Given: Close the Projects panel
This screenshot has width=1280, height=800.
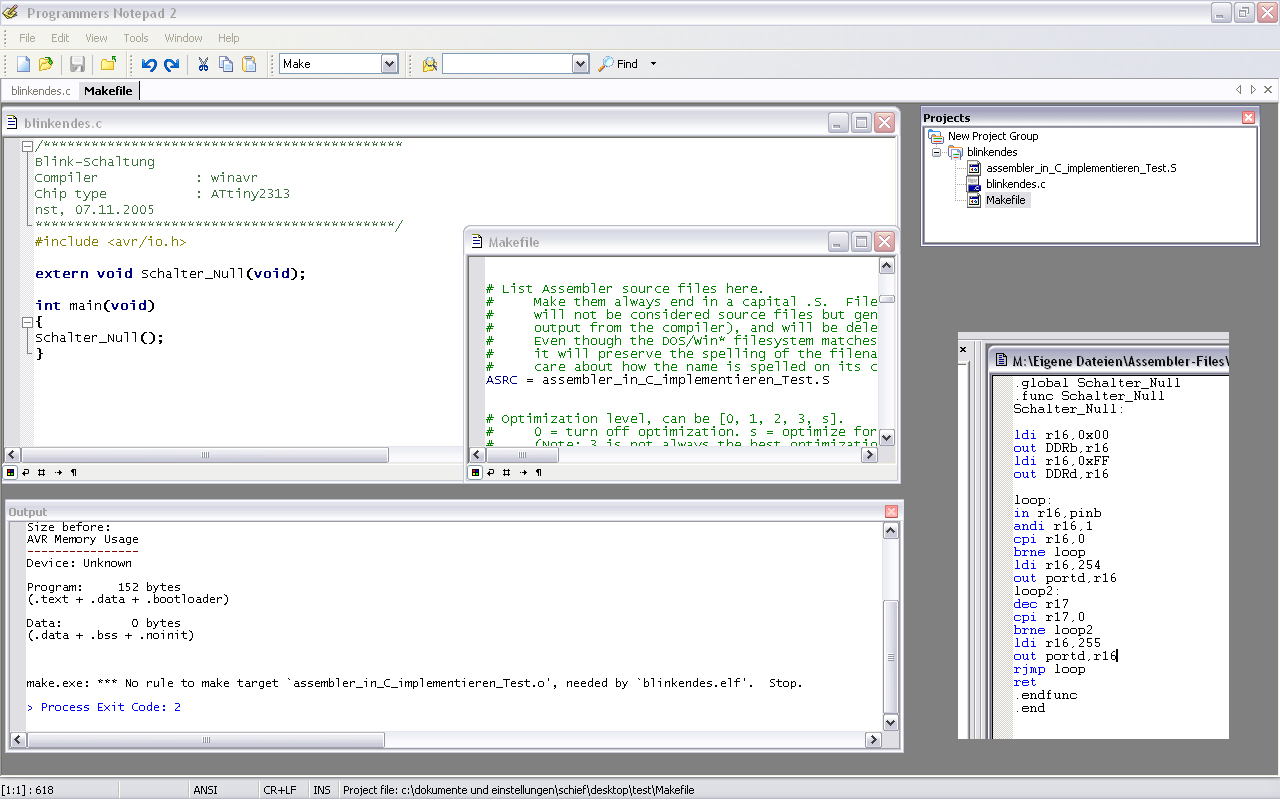Looking at the screenshot, I should (1248, 118).
